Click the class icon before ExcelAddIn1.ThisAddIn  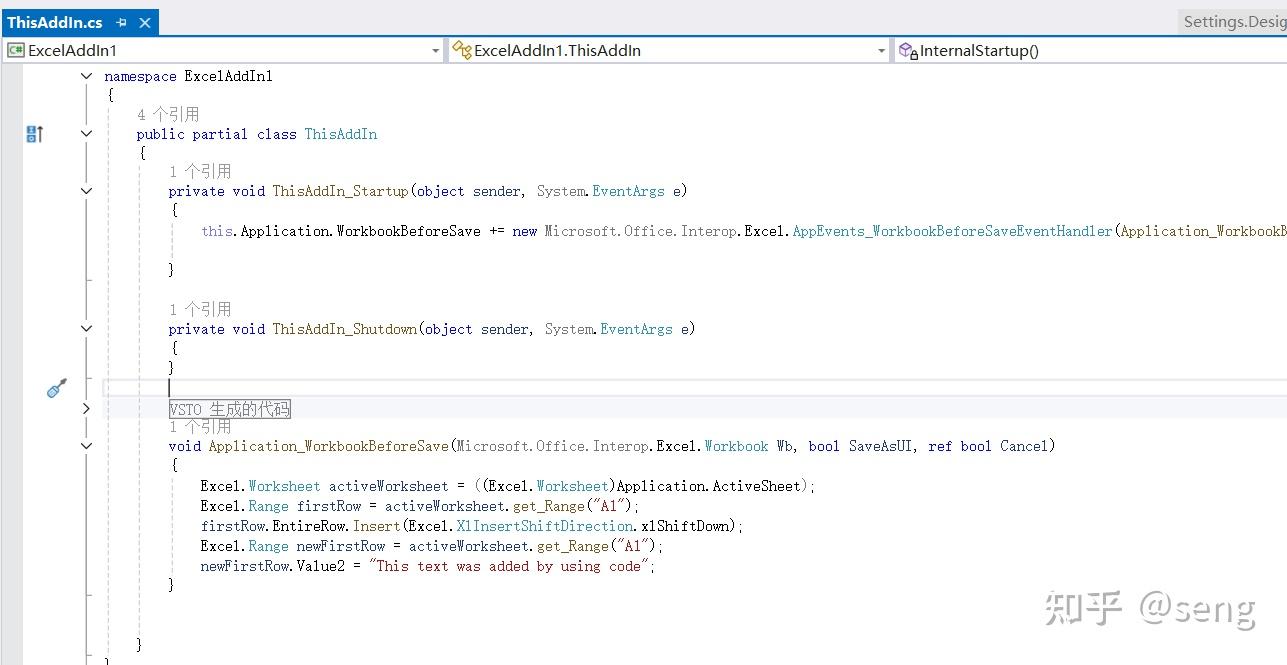point(460,49)
